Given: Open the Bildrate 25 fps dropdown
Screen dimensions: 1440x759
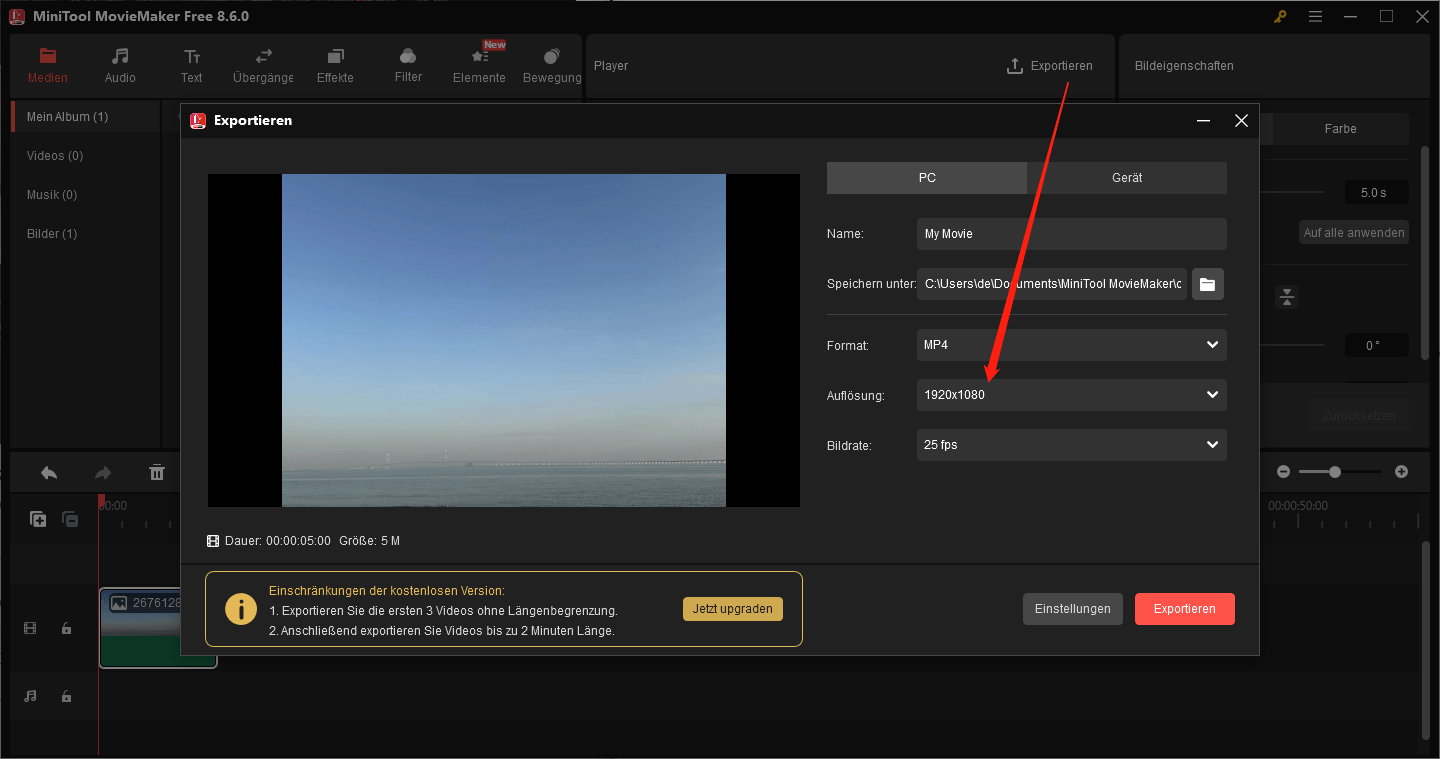Looking at the screenshot, I should [1071, 445].
